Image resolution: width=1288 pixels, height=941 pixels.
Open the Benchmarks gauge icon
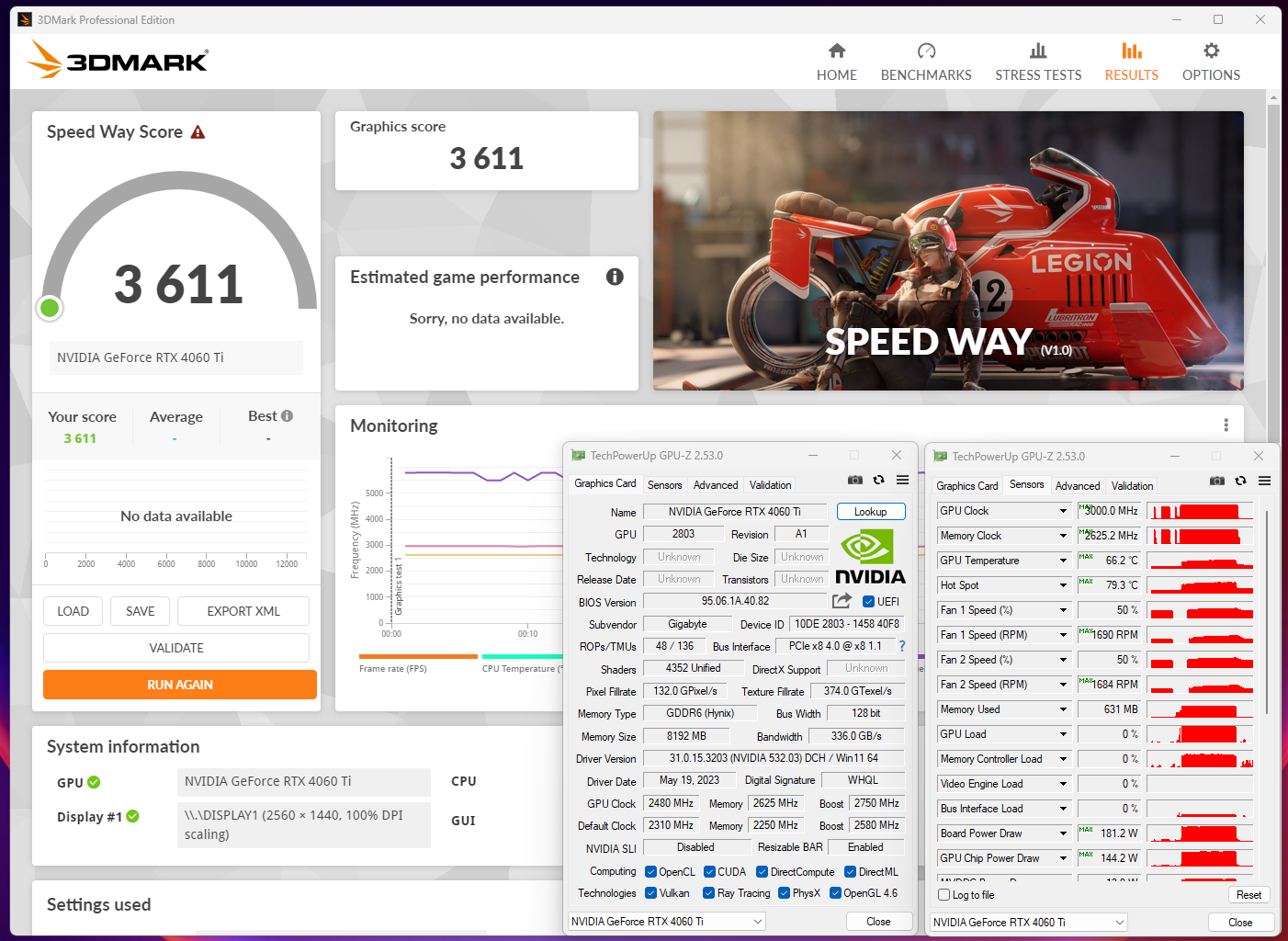click(x=926, y=51)
